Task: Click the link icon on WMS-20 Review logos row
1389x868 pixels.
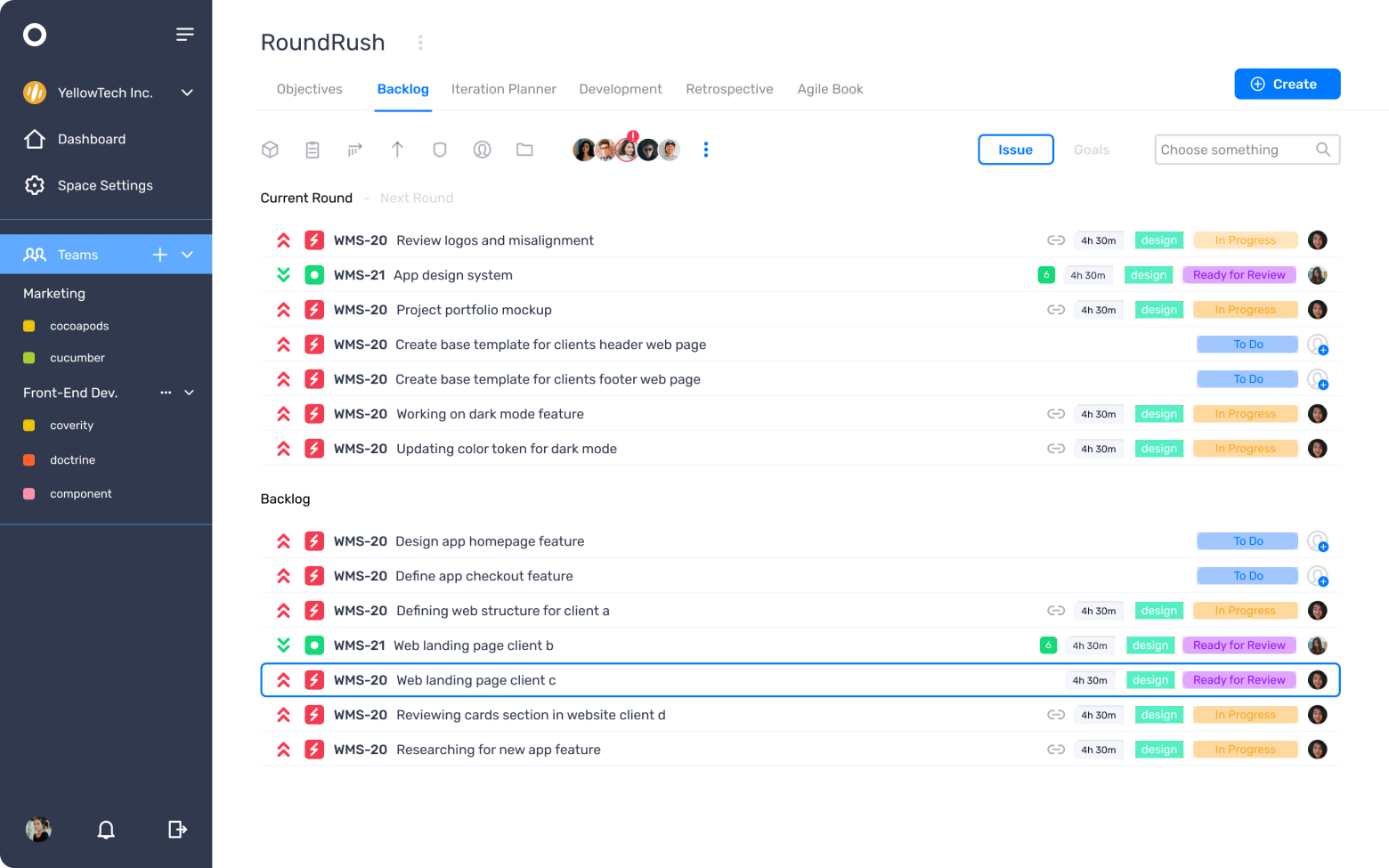Action: pos(1056,239)
